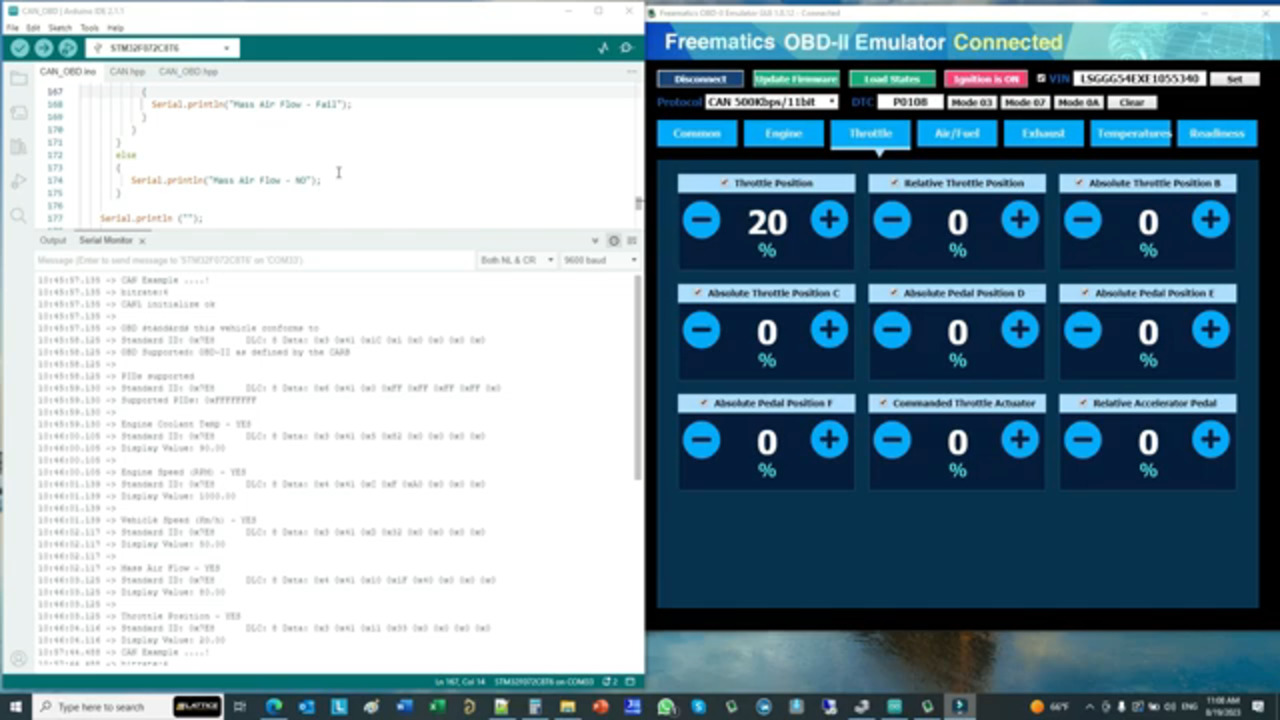Viewport: 1280px width, 720px height.
Task: Open Boards Manager icon in Arduino sidebar
Action: [x=18, y=113]
